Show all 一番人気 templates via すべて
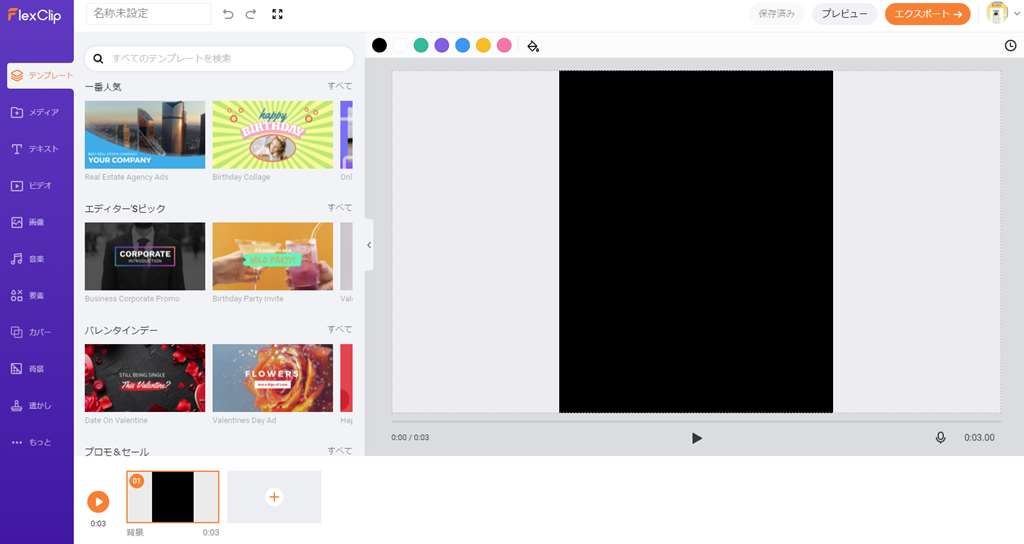Screen dimensions: 1024x544 pyautogui.click(x=340, y=87)
